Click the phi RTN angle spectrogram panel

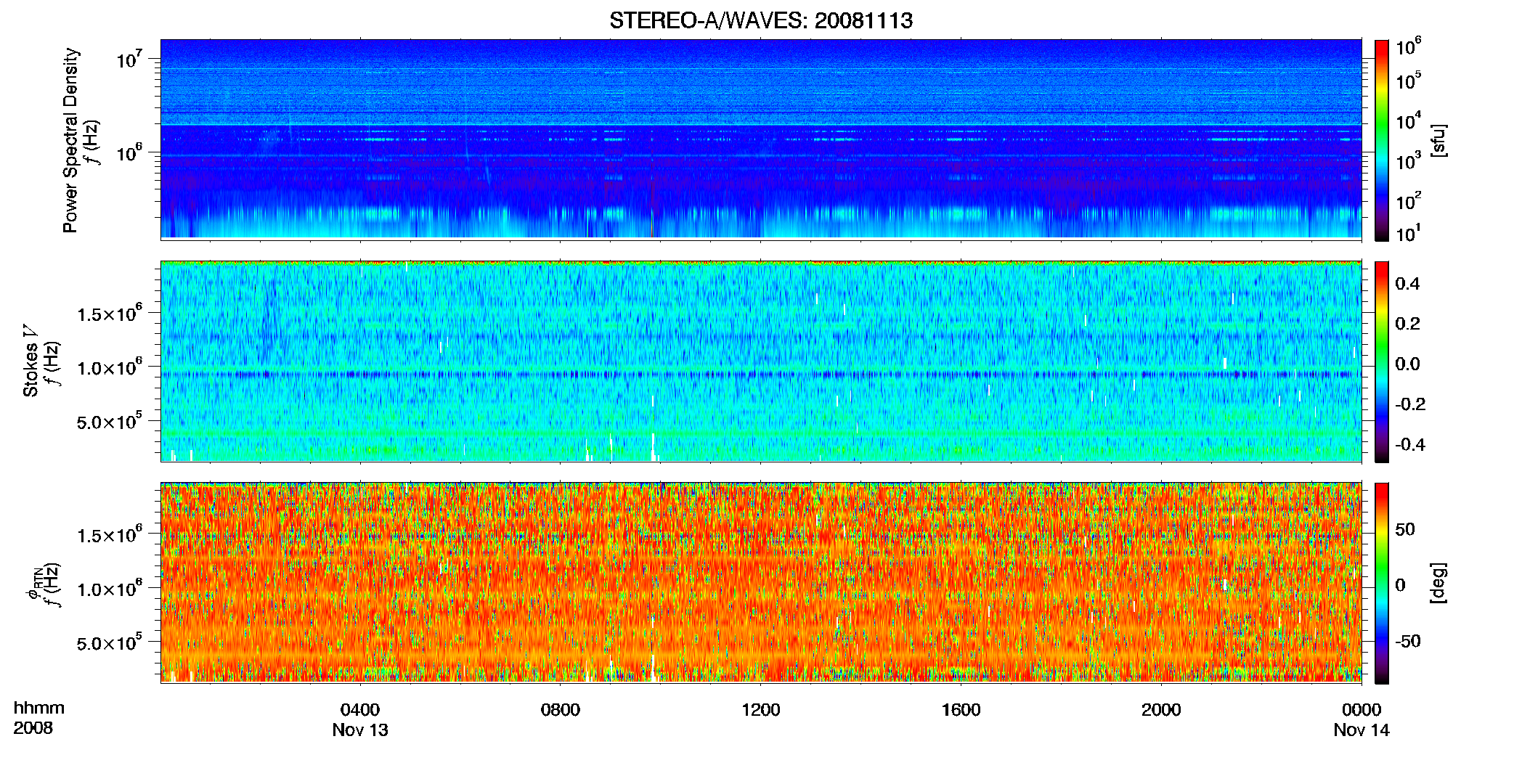click(x=761, y=582)
